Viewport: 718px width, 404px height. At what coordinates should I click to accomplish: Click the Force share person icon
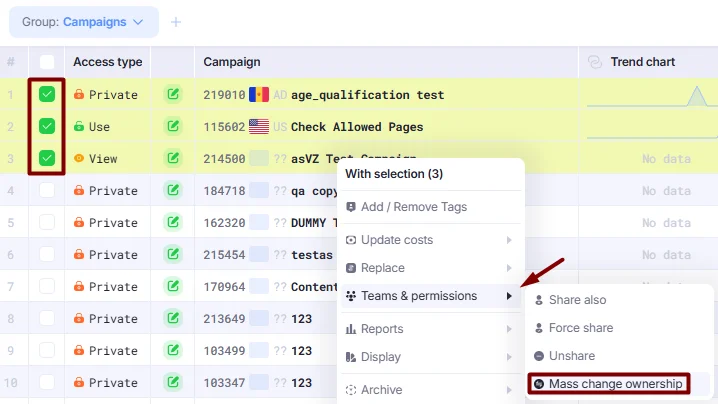pyautogui.click(x=539, y=328)
